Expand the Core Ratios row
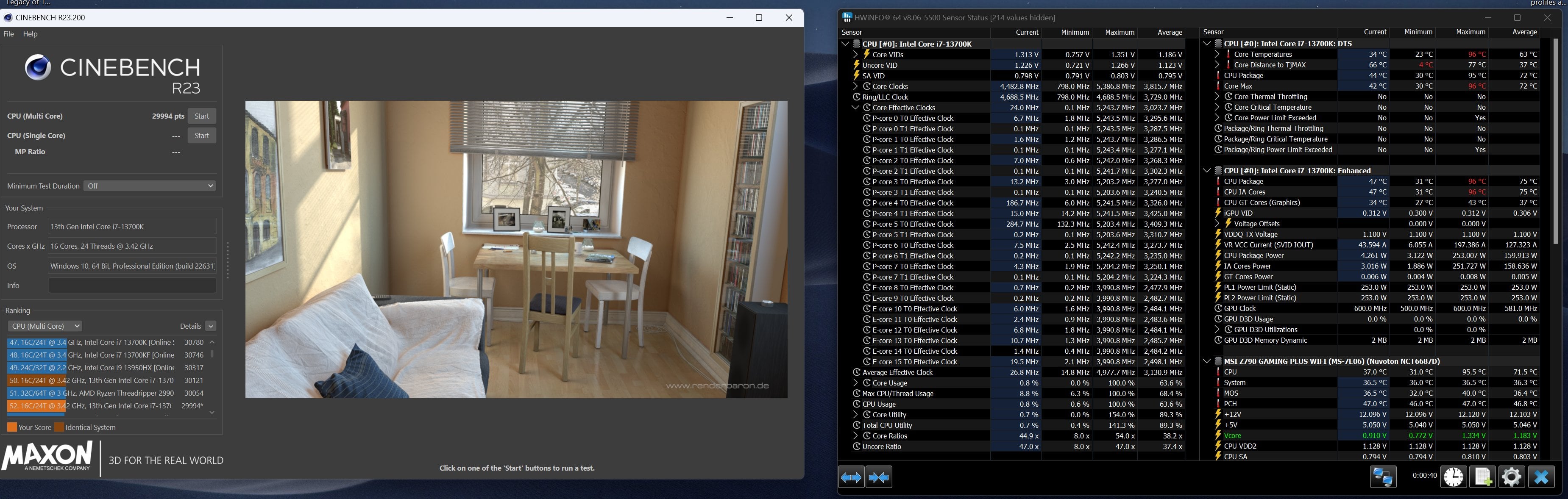 point(855,436)
